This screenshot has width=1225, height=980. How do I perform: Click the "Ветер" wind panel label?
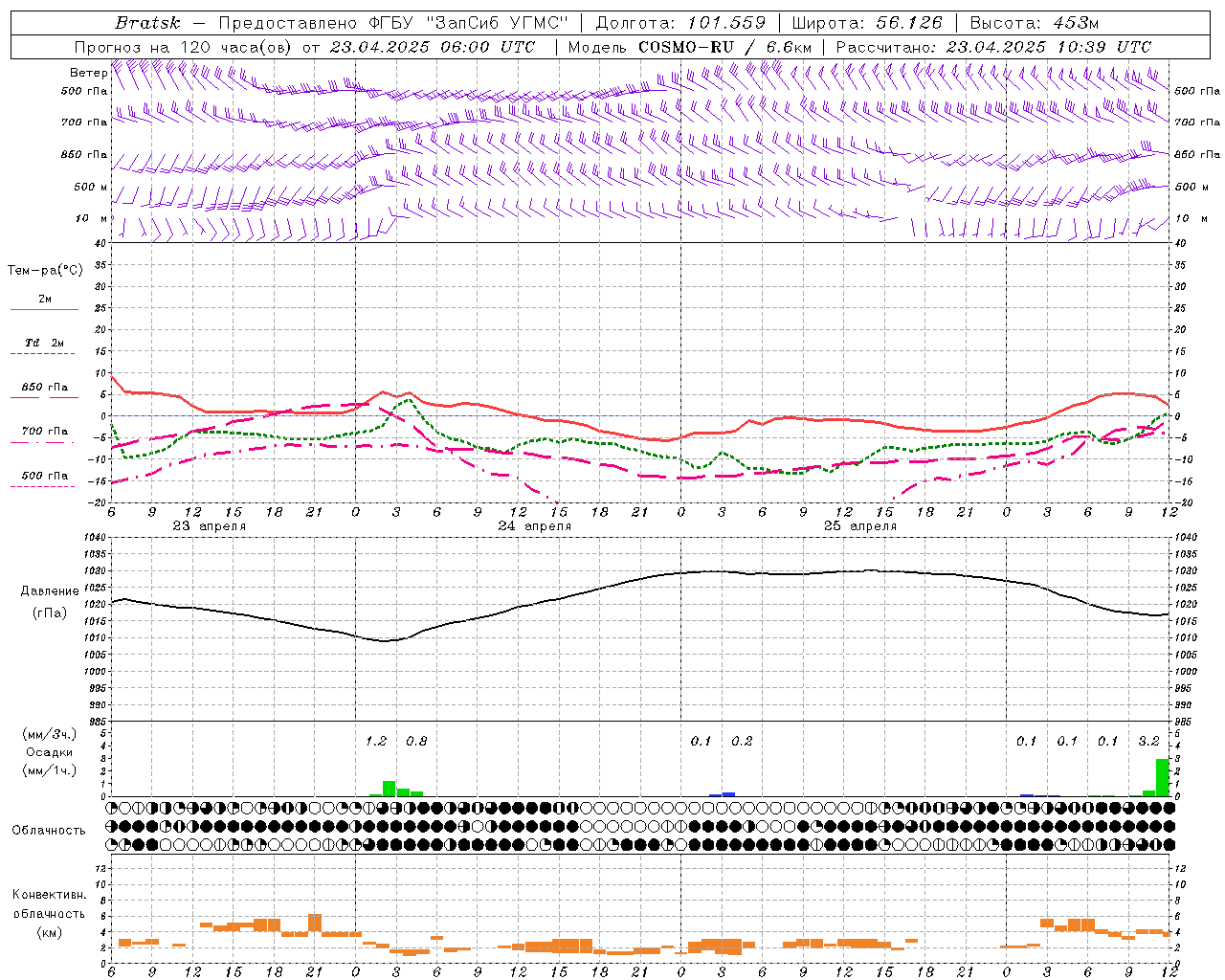(x=88, y=73)
